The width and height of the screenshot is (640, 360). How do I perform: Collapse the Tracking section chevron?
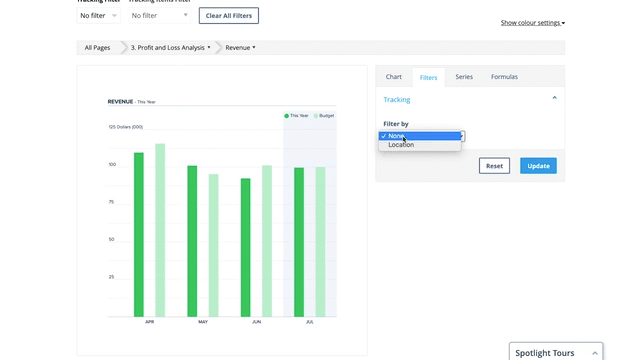click(x=554, y=98)
